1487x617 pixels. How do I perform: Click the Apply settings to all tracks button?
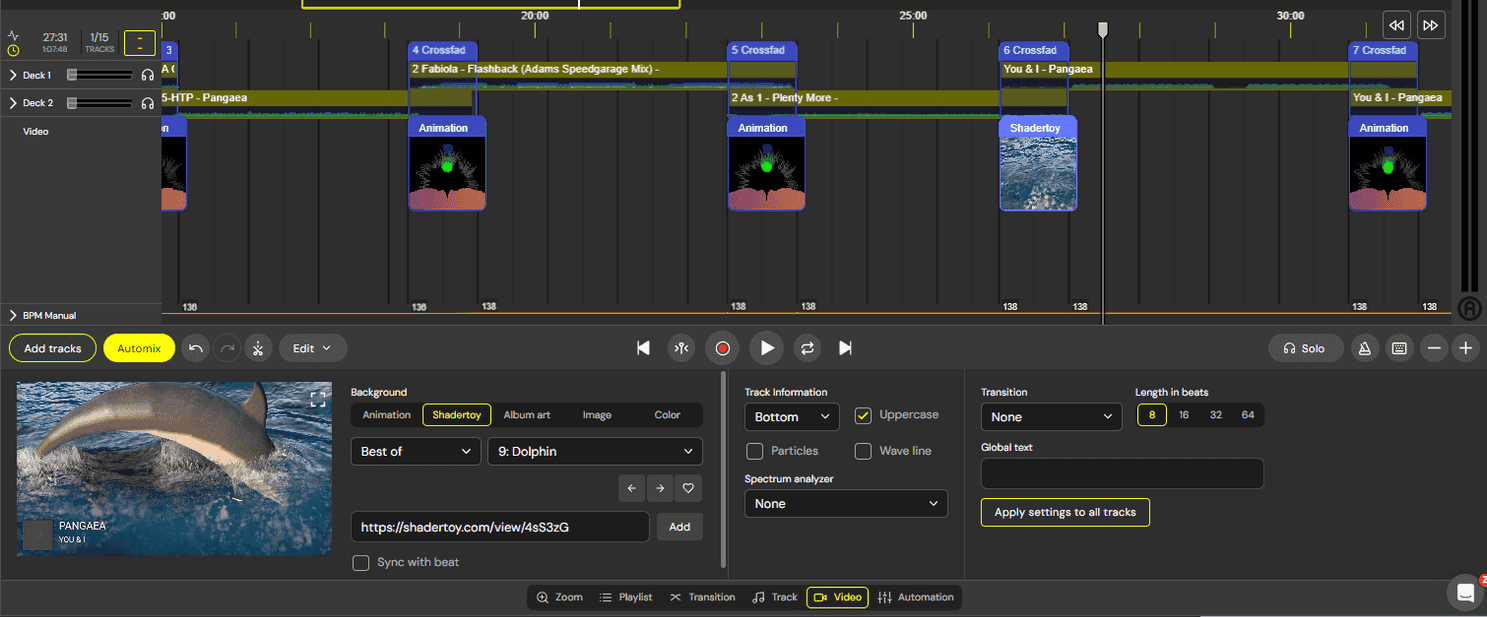1065,512
